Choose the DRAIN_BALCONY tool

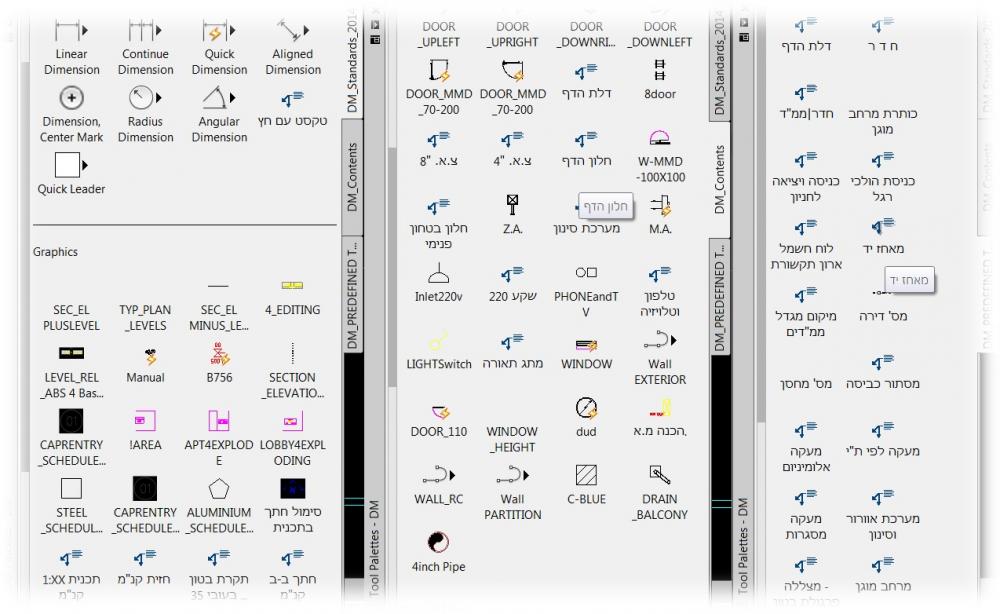[659, 475]
